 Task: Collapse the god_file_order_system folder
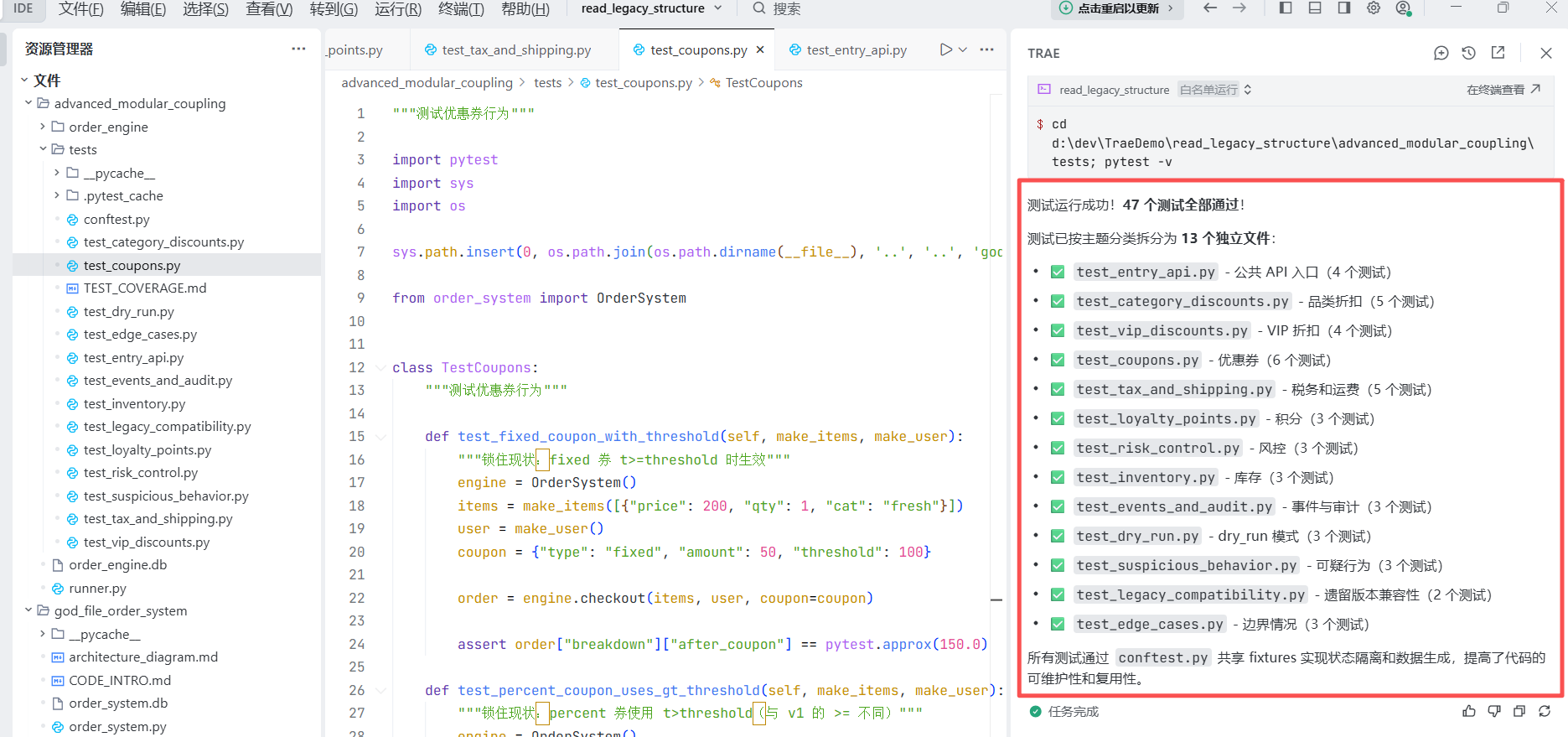click(x=28, y=610)
